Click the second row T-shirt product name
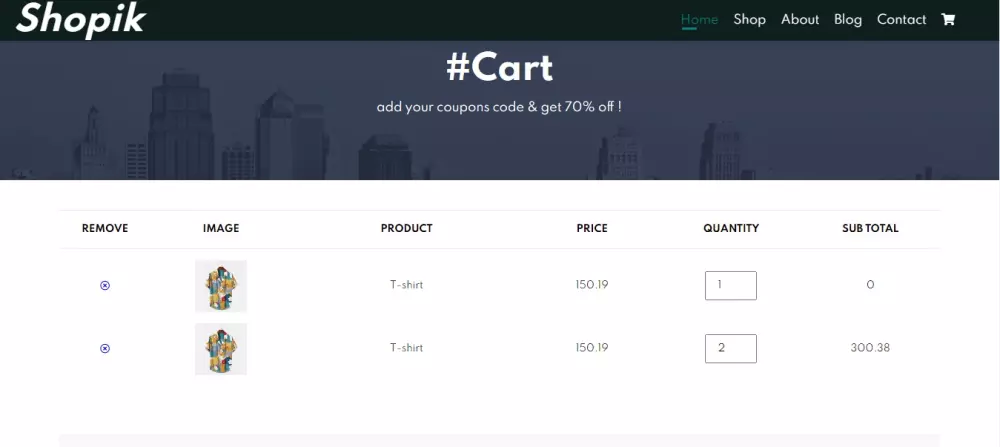 pyautogui.click(x=406, y=348)
